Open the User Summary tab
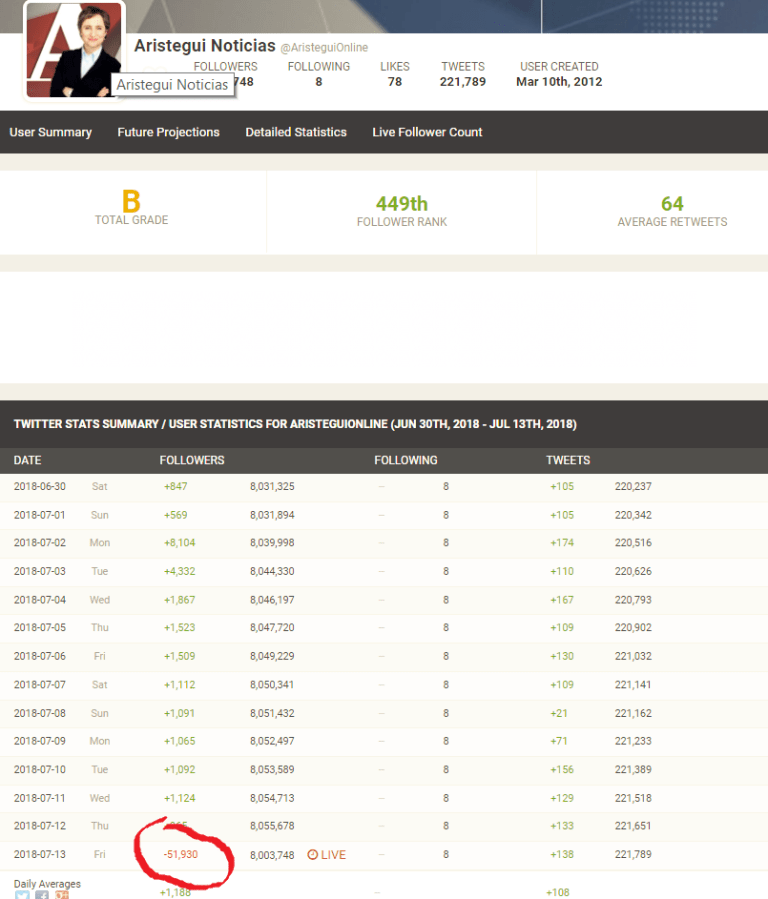The image size is (768, 899). click(x=51, y=132)
